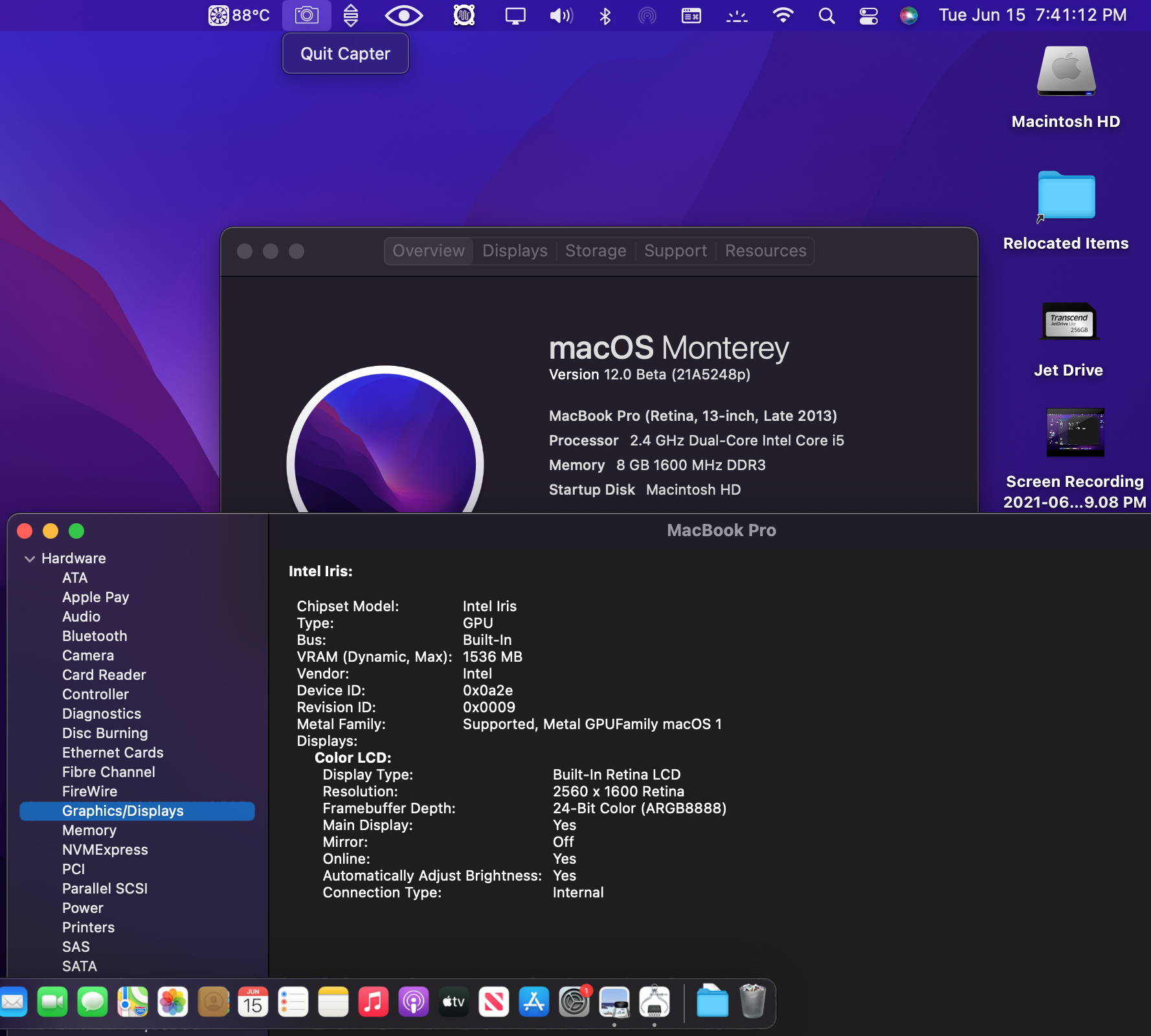The image size is (1151, 1036).
Task: Open Photos from the Dock
Action: pos(173,1002)
